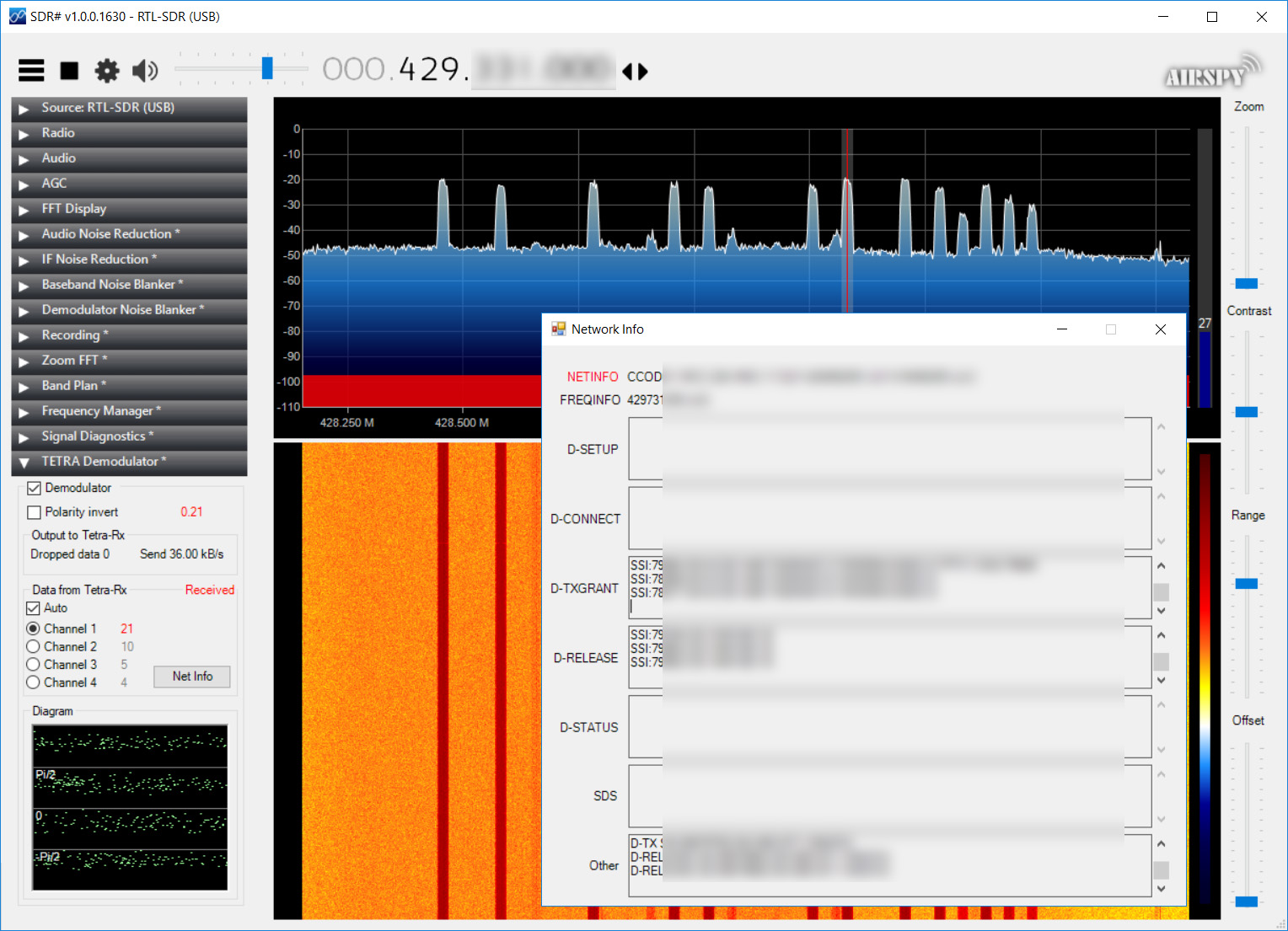
Task: Select the Channel 2 radio button
Action: [34, 646]
